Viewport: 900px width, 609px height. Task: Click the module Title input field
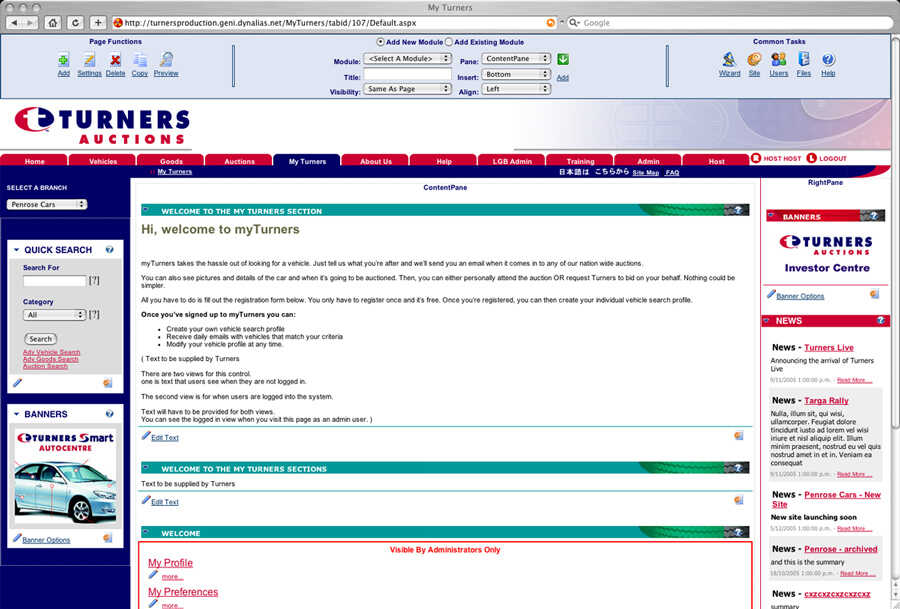pyautogui.click(x=408, y=74)
